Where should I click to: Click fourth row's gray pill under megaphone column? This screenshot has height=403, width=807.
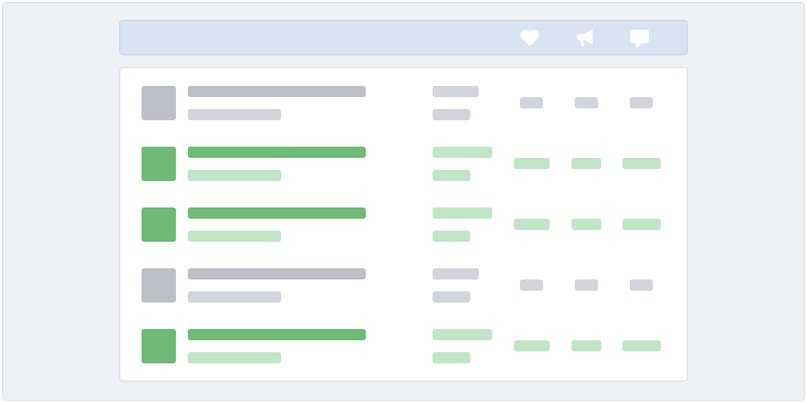click(586, 285)
